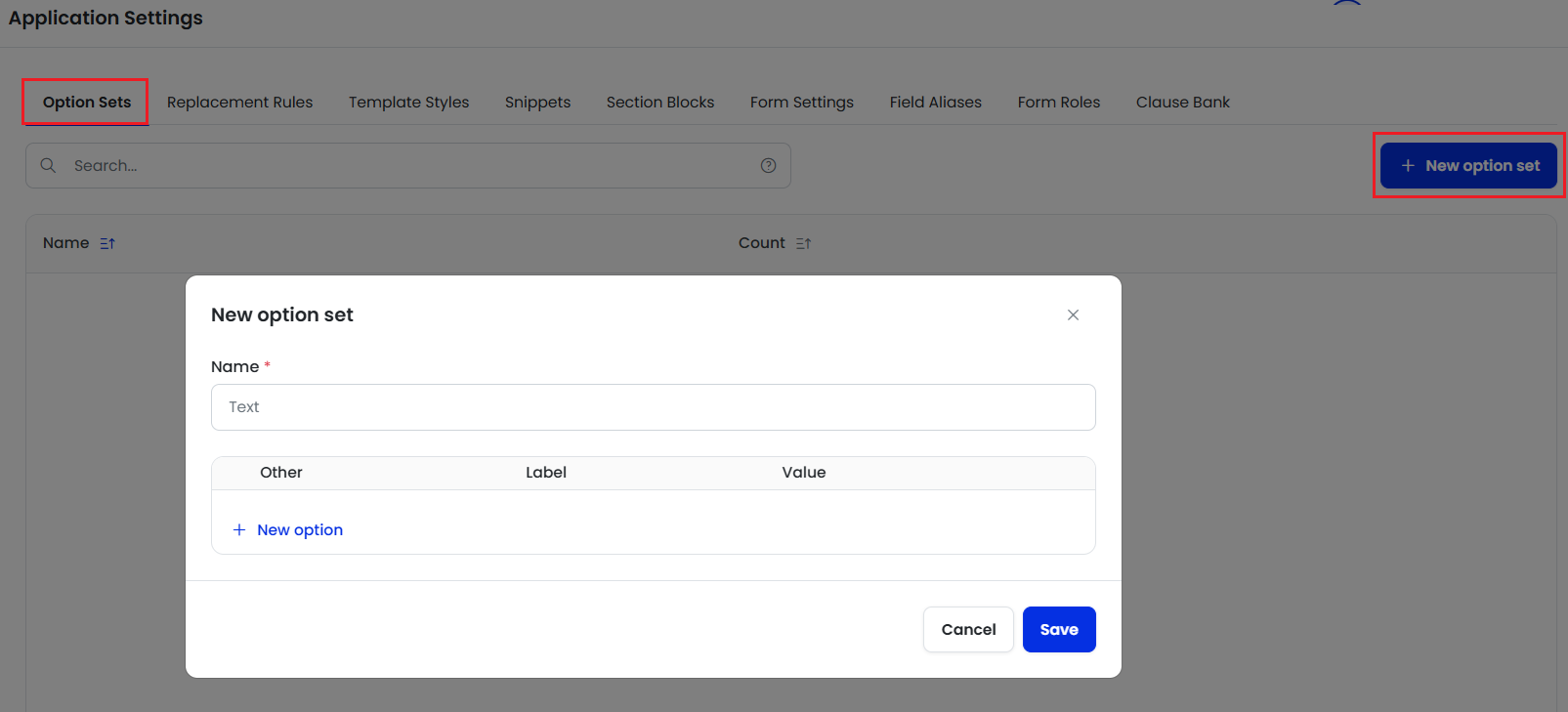Click the Name column header text

[x=66, y=243]
